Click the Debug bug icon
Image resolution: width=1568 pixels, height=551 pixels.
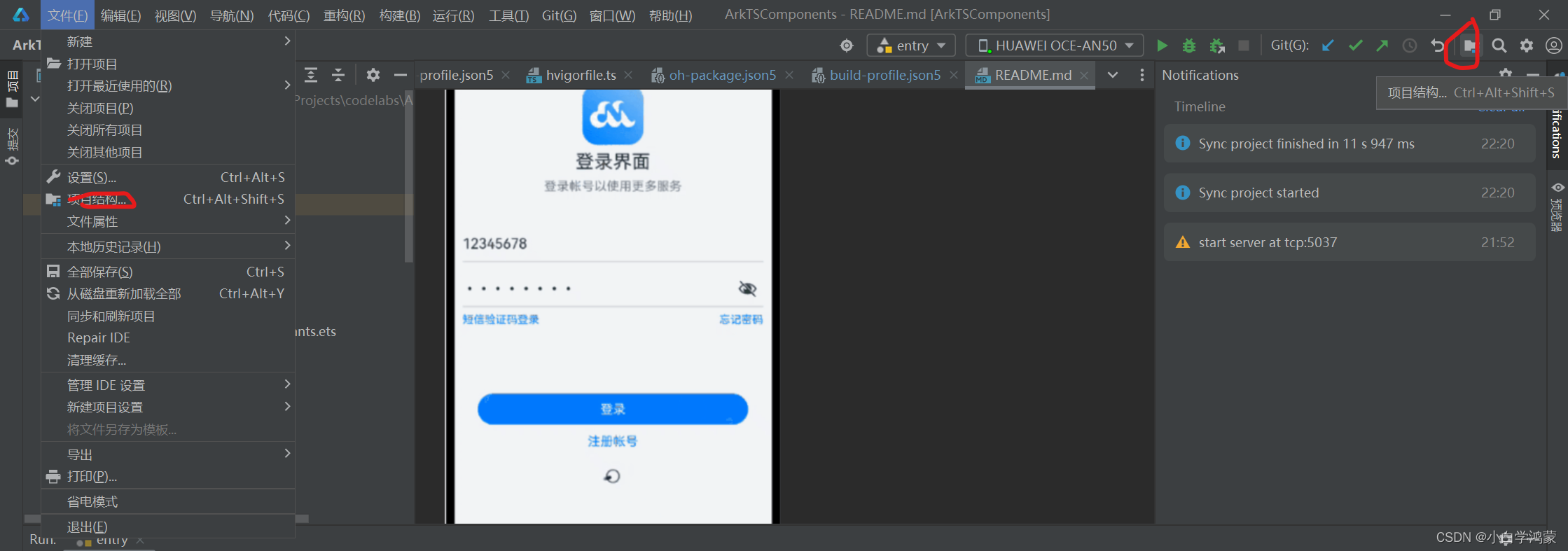point(1189,46)
